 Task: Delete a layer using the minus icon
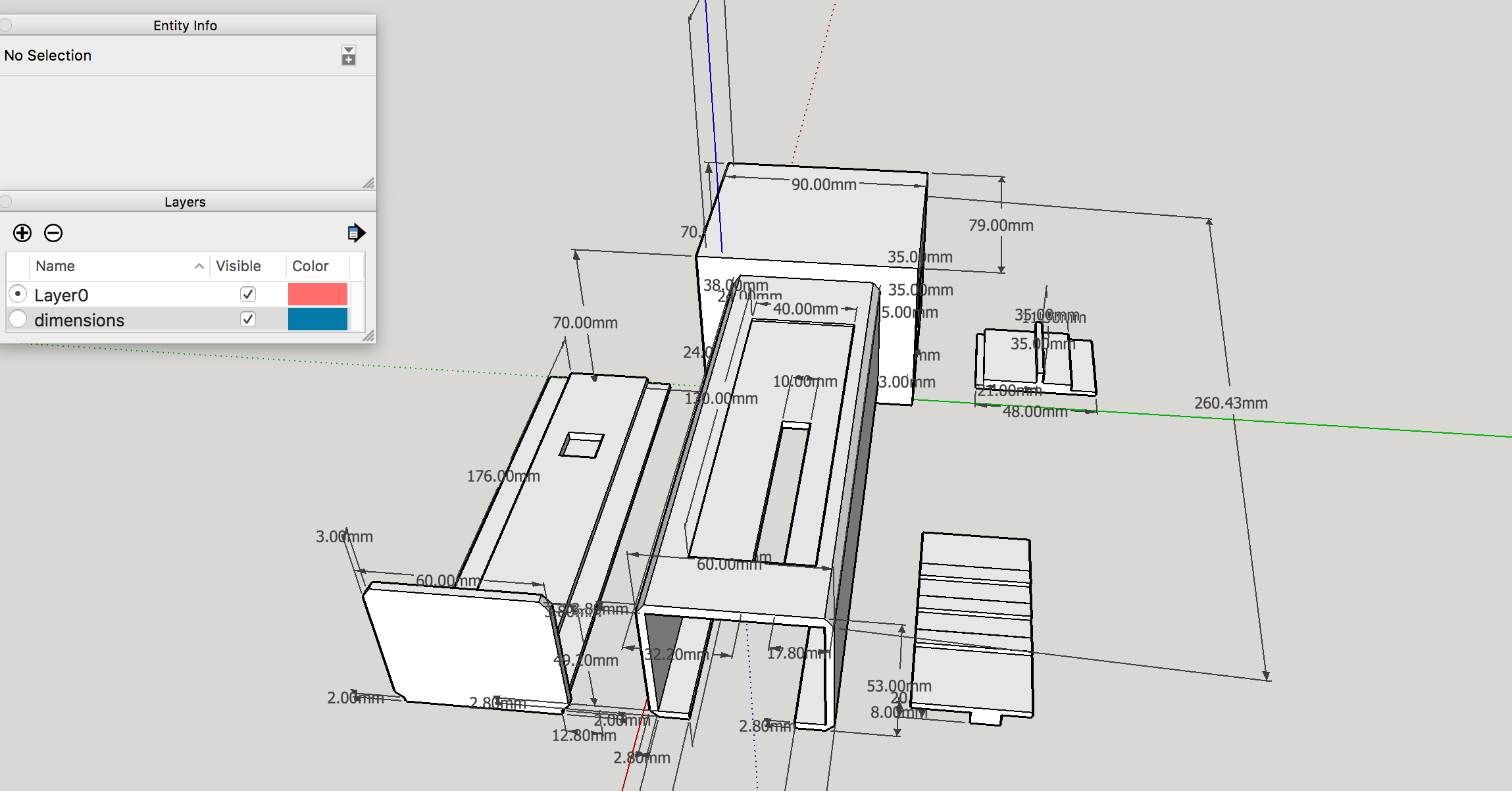pos(54,234)
